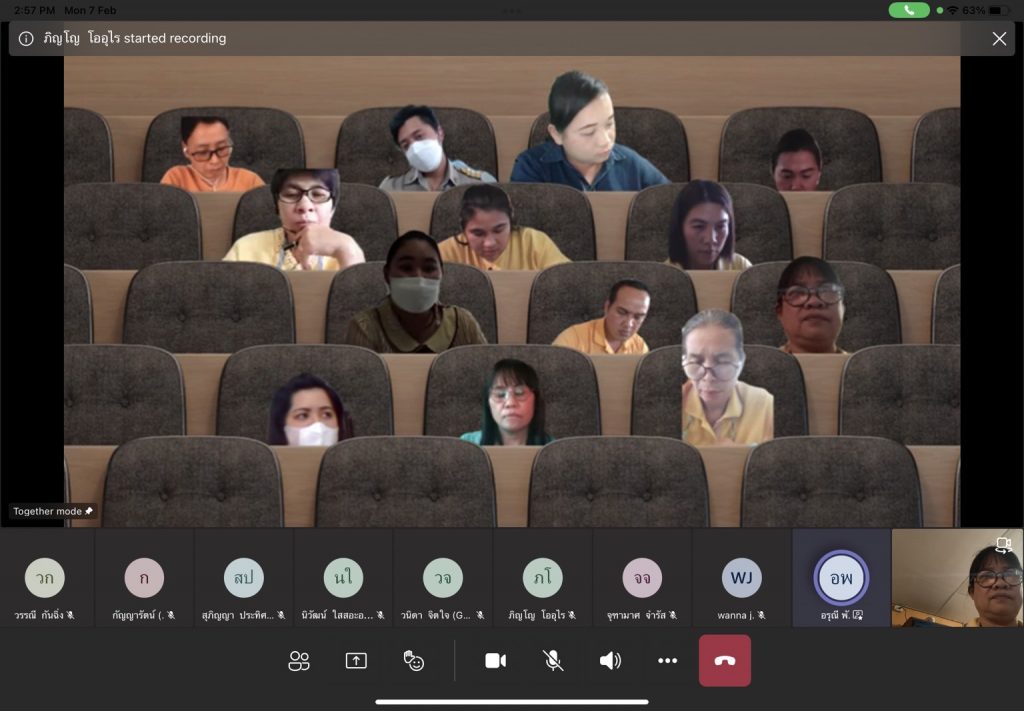Select participant avatar สป
This screenshot has width=1024, height=711.
(244, 578)
